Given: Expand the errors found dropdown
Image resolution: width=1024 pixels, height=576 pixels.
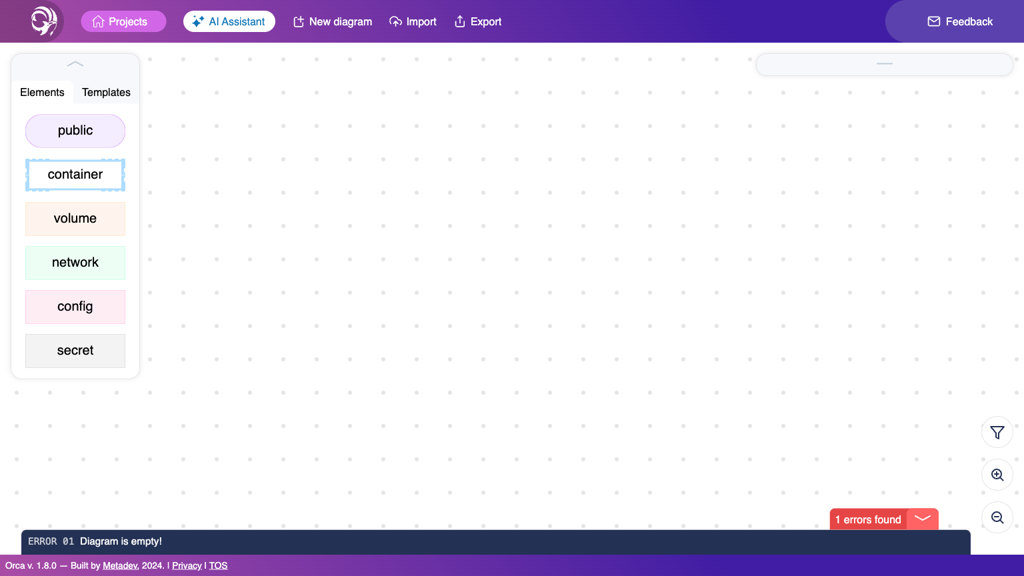Looking at the screenshot, I should click(x=923, y=519).
